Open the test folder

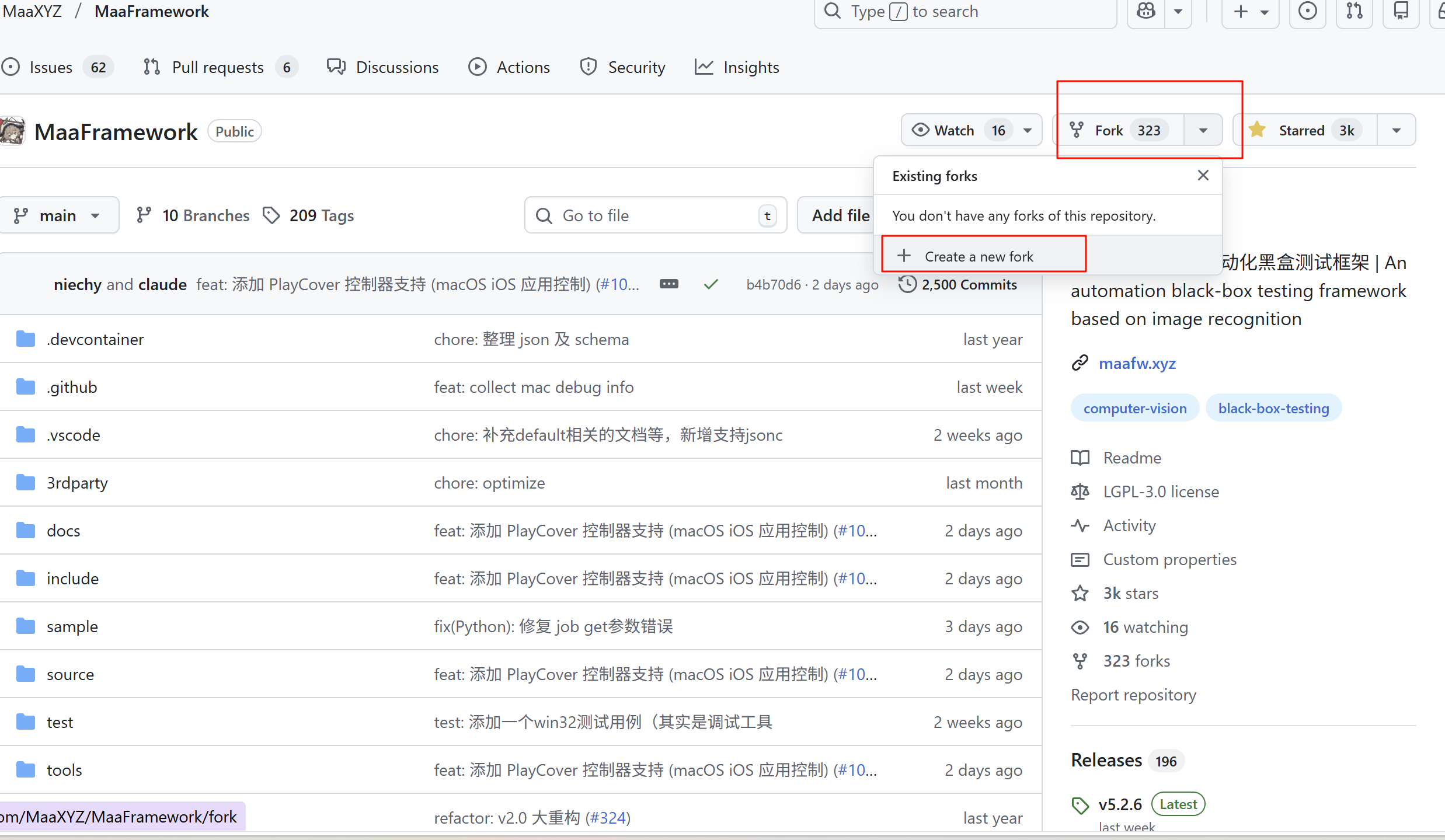click(60, 722)
